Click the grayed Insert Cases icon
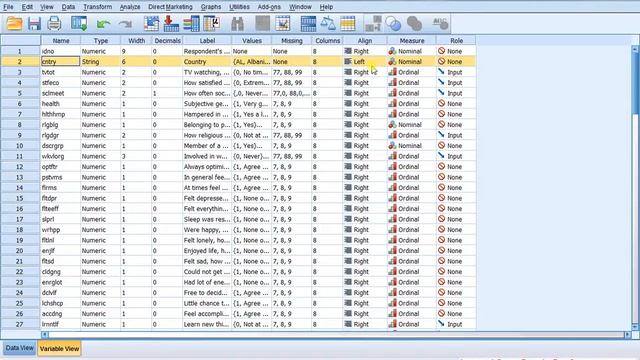640x360 pixels. click(262, 24)
